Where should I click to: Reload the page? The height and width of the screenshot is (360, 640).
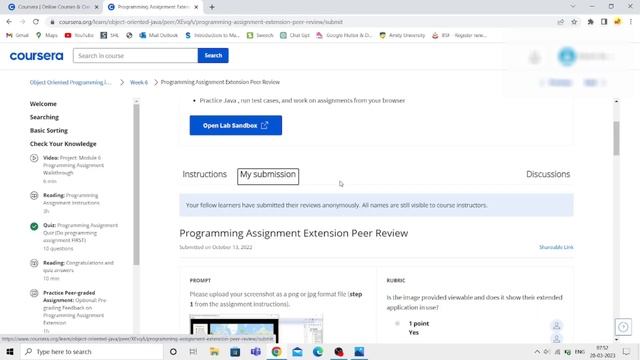36,22
